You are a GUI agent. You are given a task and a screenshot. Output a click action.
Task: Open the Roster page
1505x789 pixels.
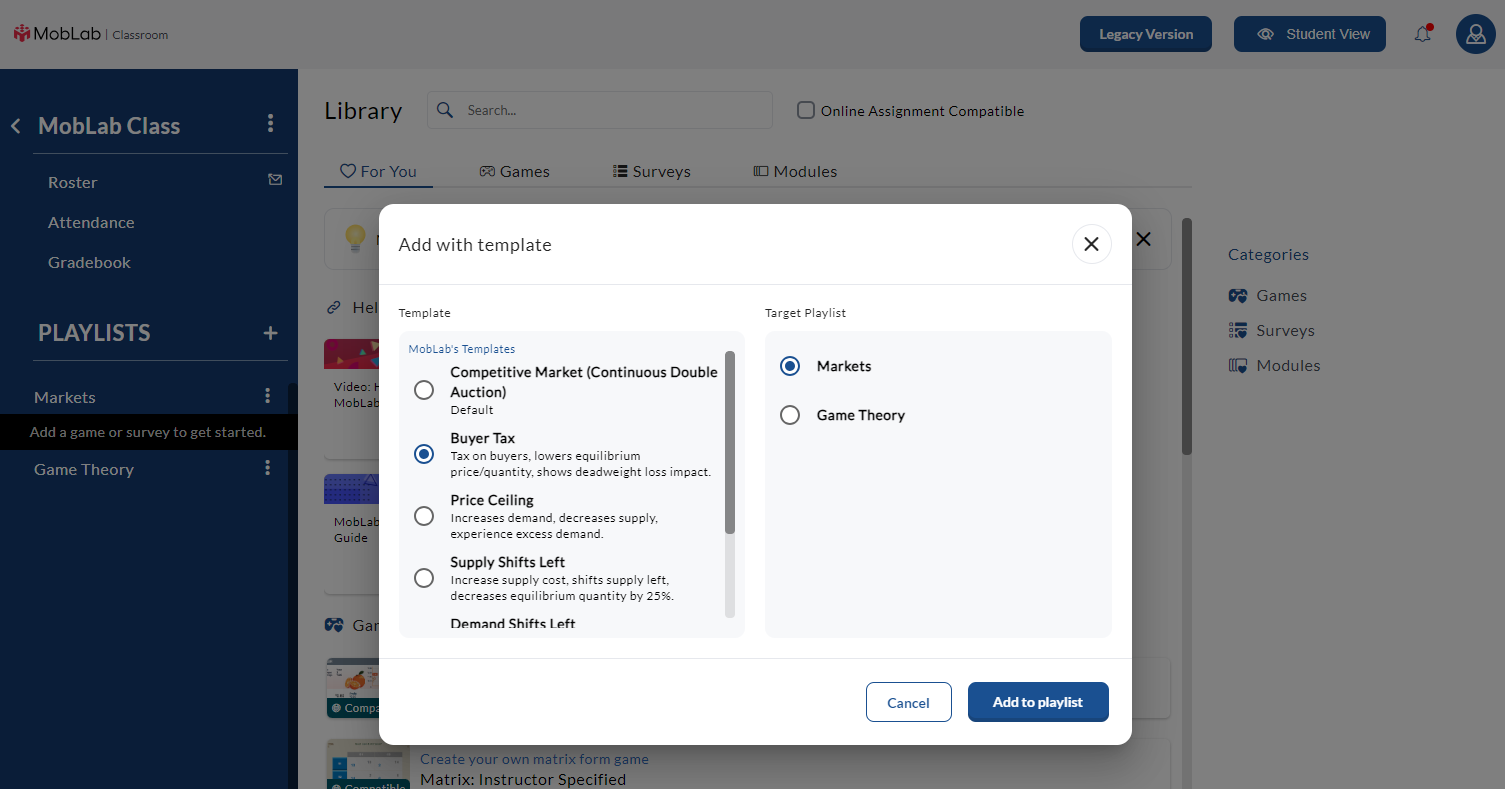click(73, 182)
